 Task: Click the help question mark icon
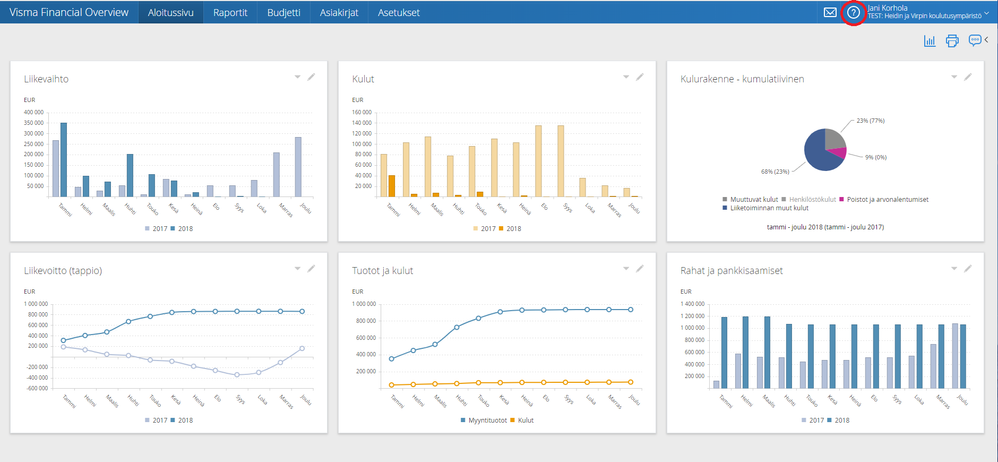click(x=853, y=13)
